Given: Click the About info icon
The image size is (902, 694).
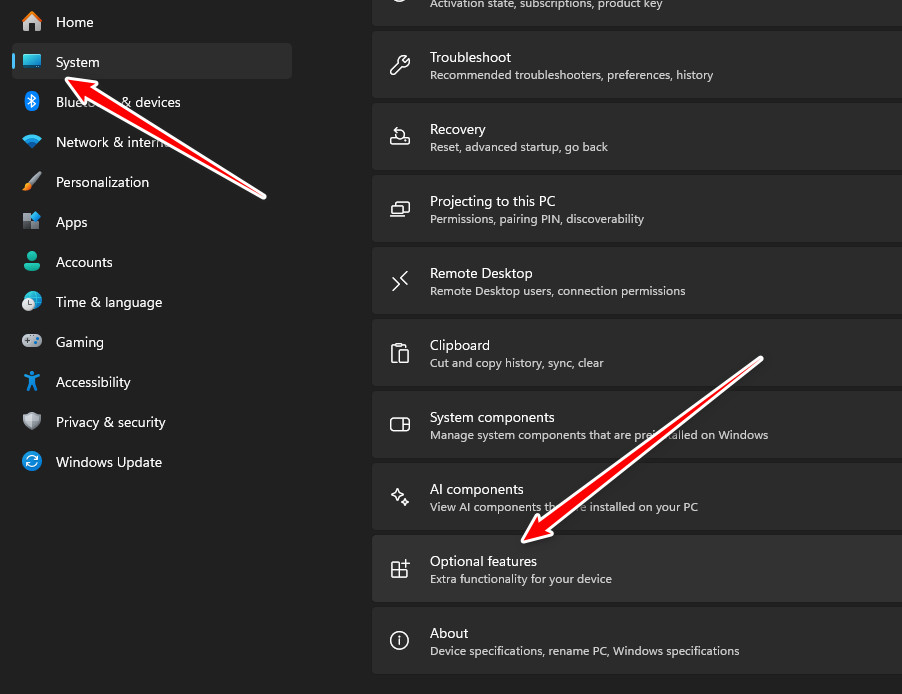Looking at the screenshot, I should point(400,641).
